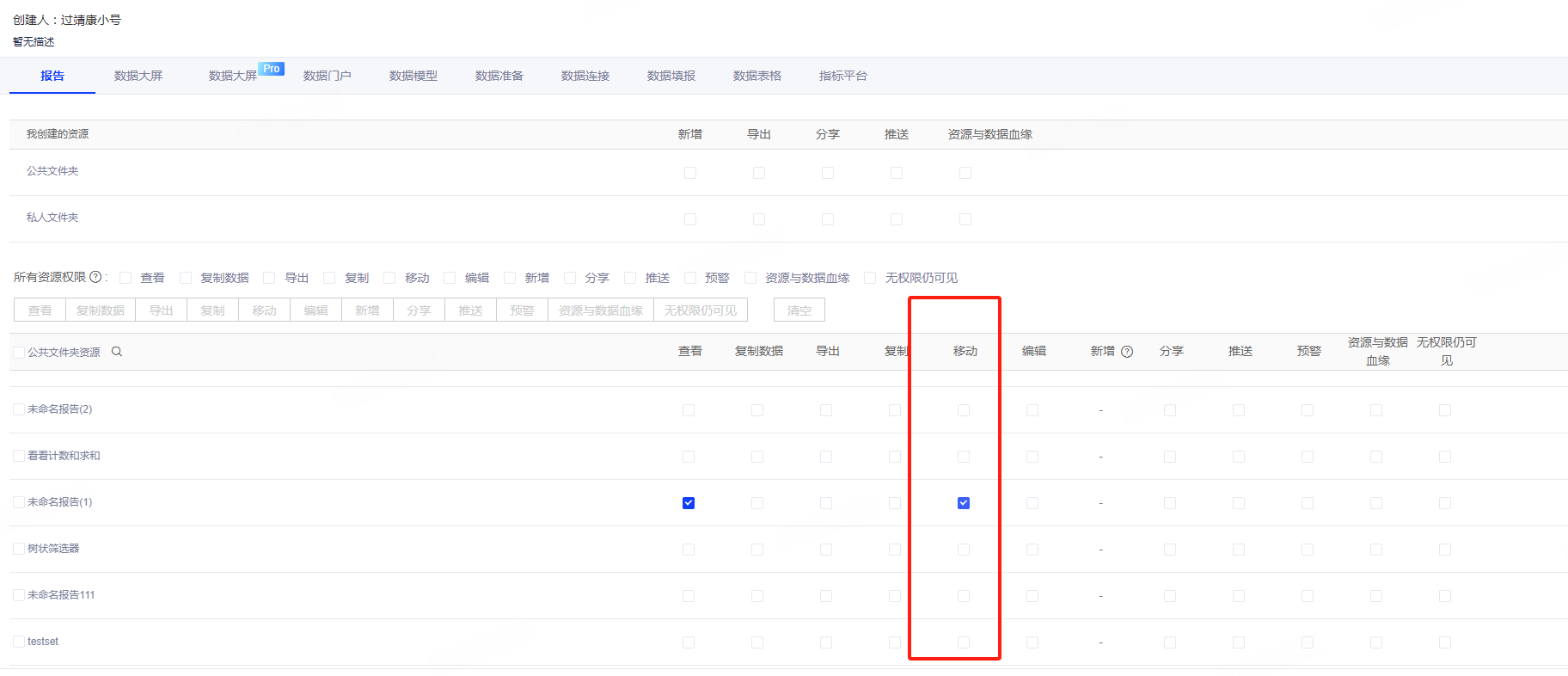Click the help icon next to 所有资源权限
Screen dimensions: 1568x676
pos(95,277)
